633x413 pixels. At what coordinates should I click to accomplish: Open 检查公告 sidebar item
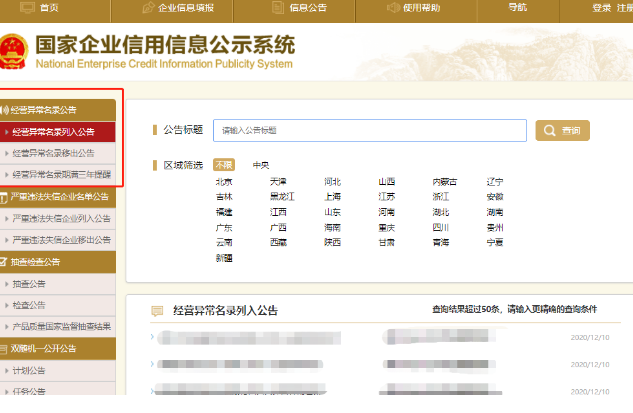pyautogui.click(x=58, y=305)
